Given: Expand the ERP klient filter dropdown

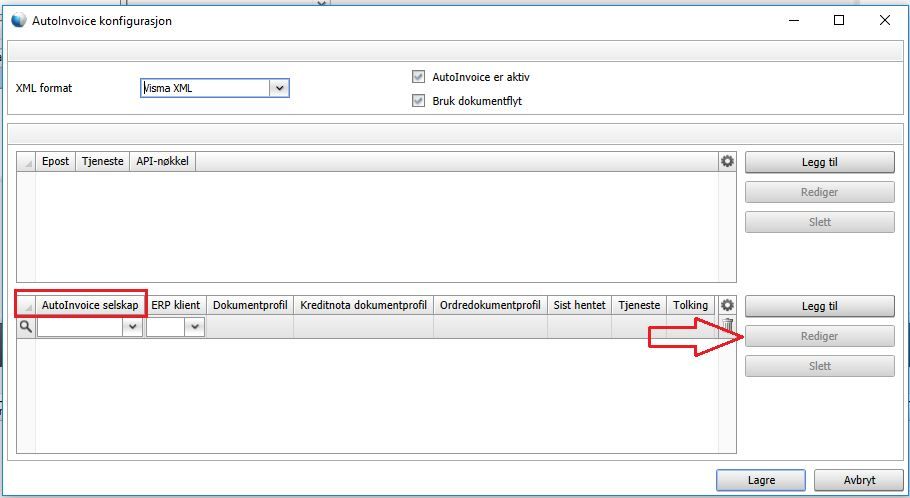Looking at the screenshot, I should click(x=194, y=327).
